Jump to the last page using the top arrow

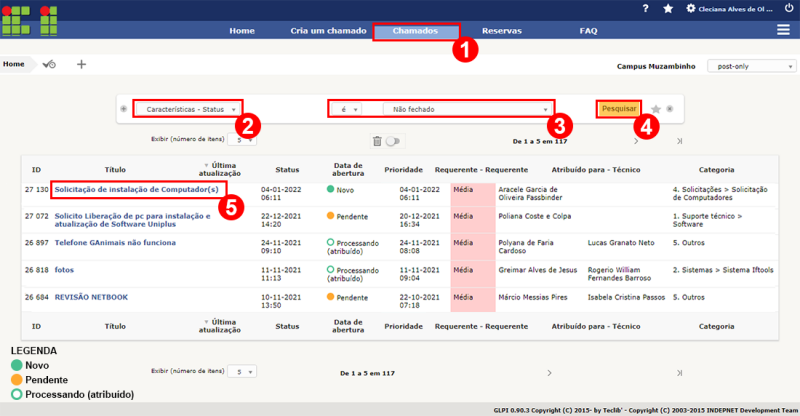680,141
